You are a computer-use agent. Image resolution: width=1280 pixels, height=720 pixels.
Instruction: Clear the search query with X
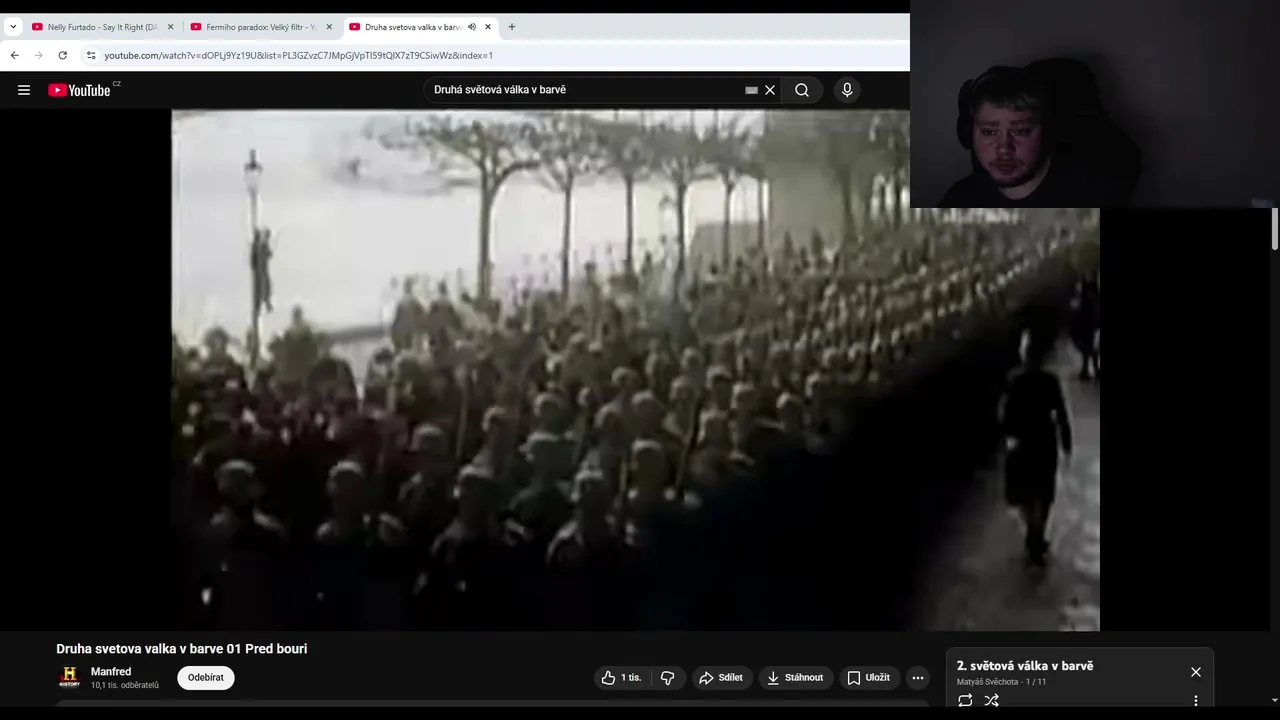[770, 90]
